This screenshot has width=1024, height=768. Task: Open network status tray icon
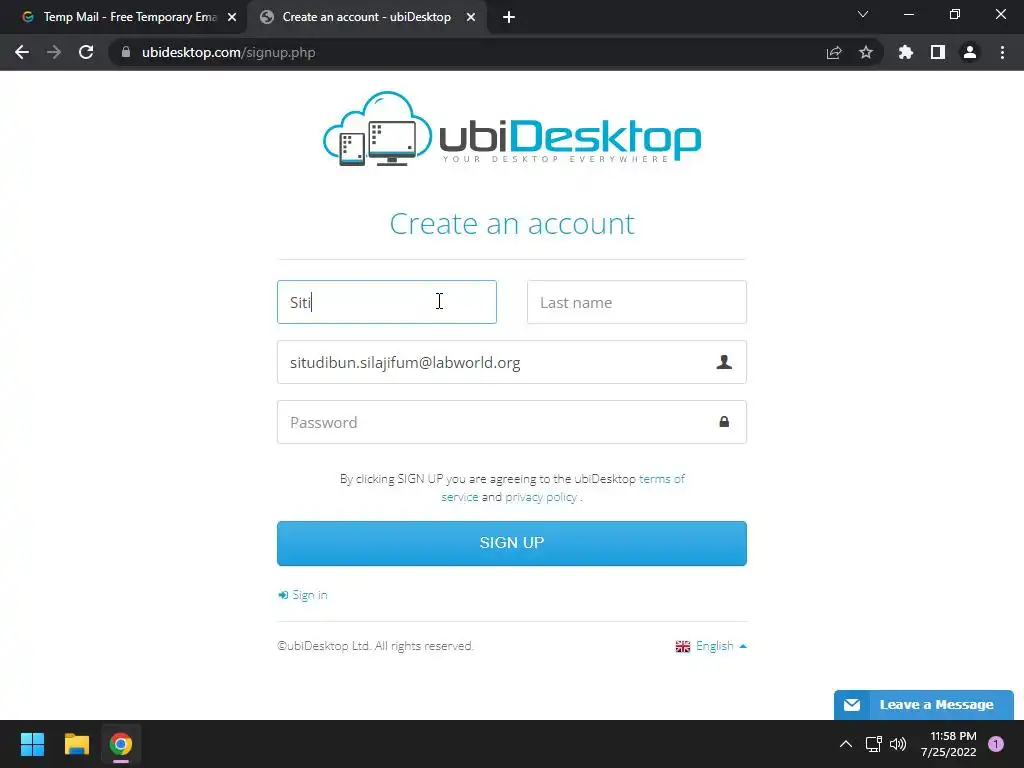873,744
